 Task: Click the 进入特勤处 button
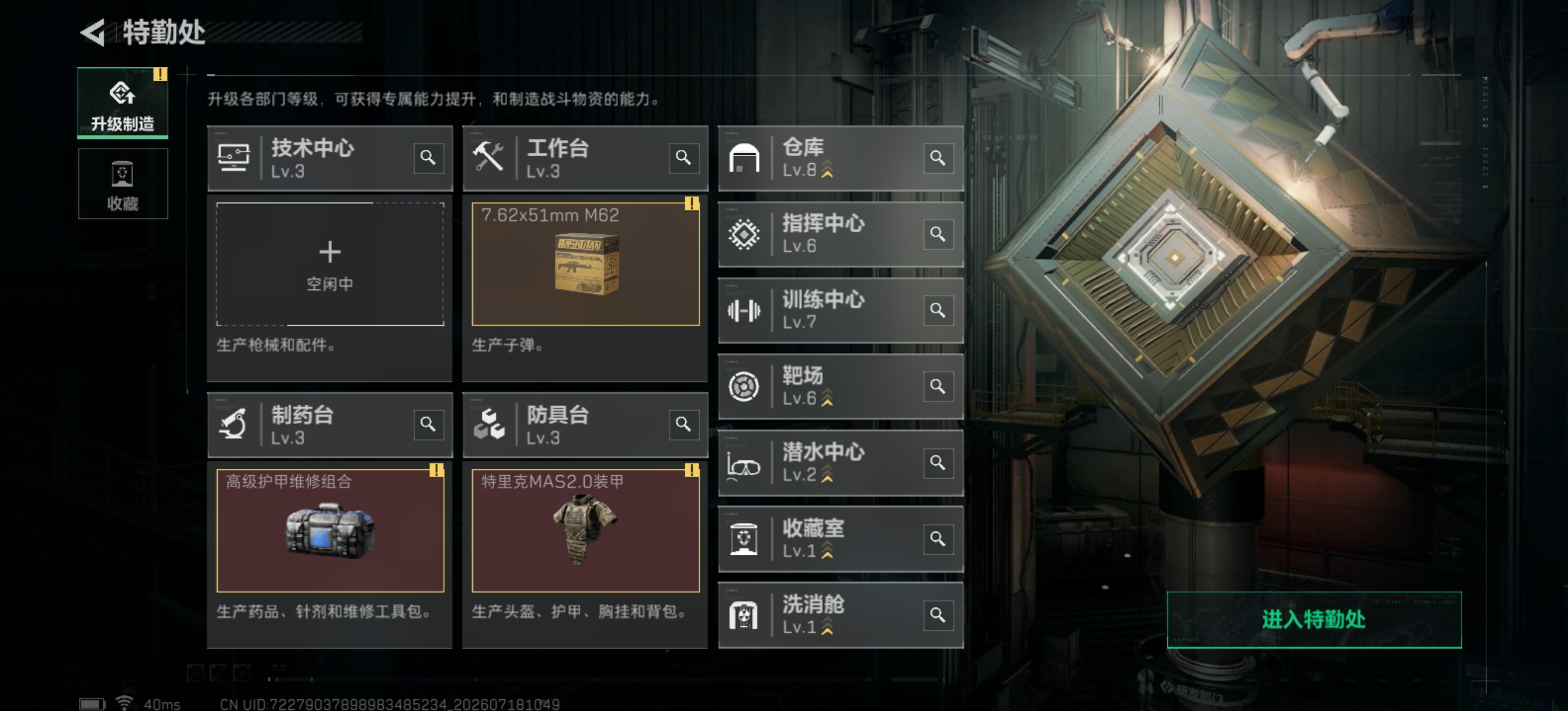1314,619
